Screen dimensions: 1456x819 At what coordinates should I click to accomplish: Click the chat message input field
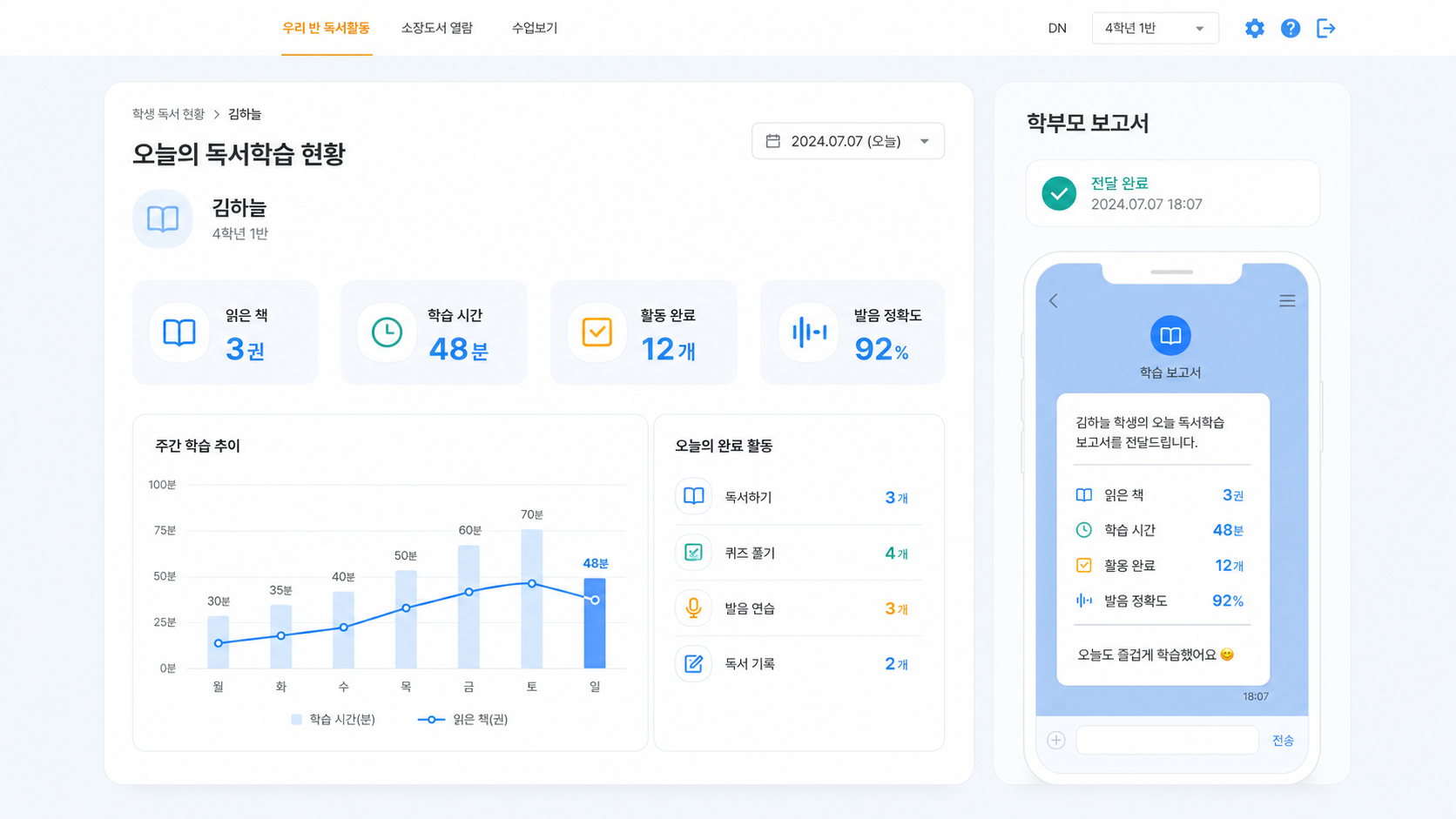tap(1167, 741)
